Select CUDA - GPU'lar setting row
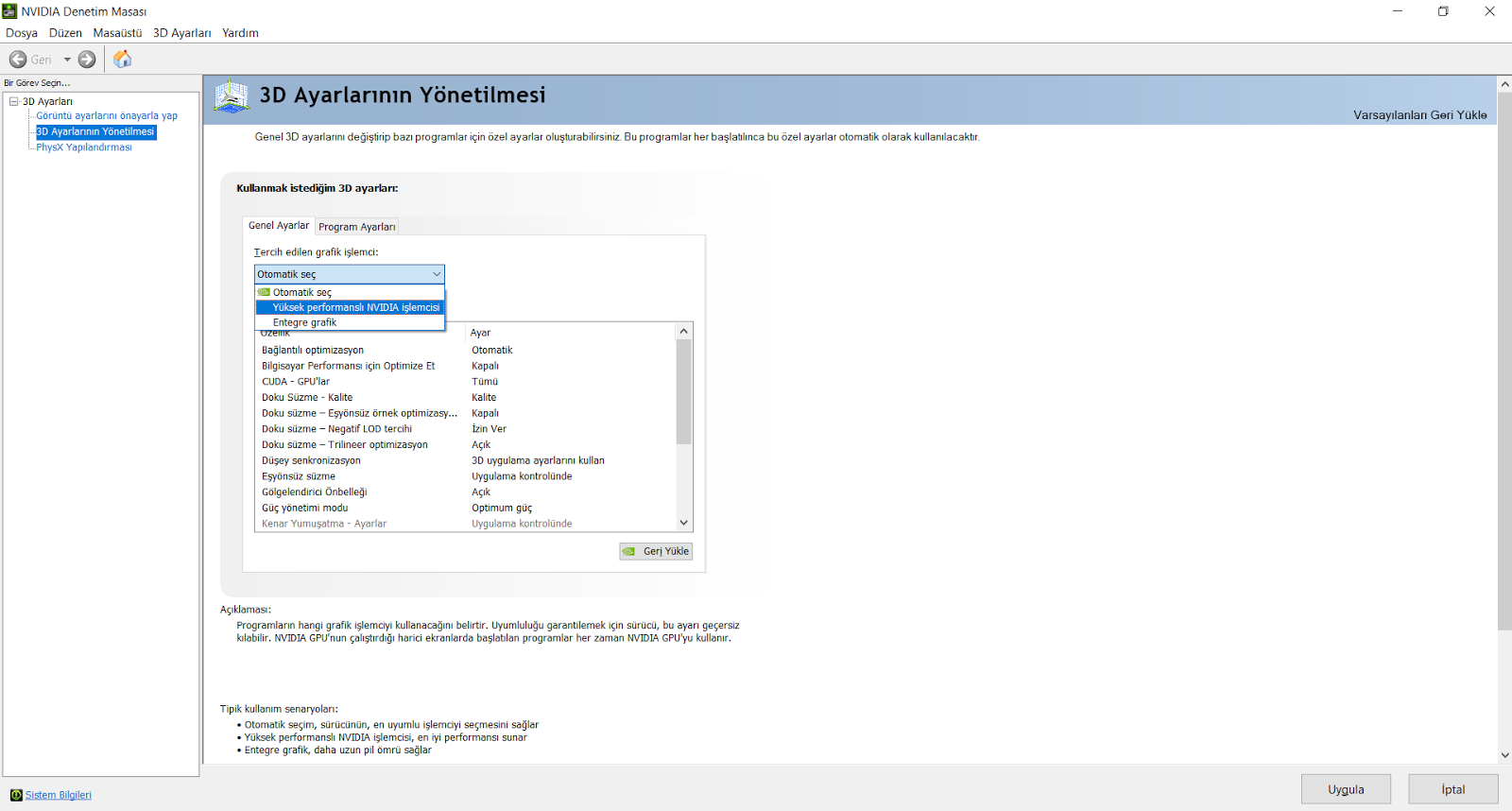1512x811 pixels. click(x=466, y=382)
